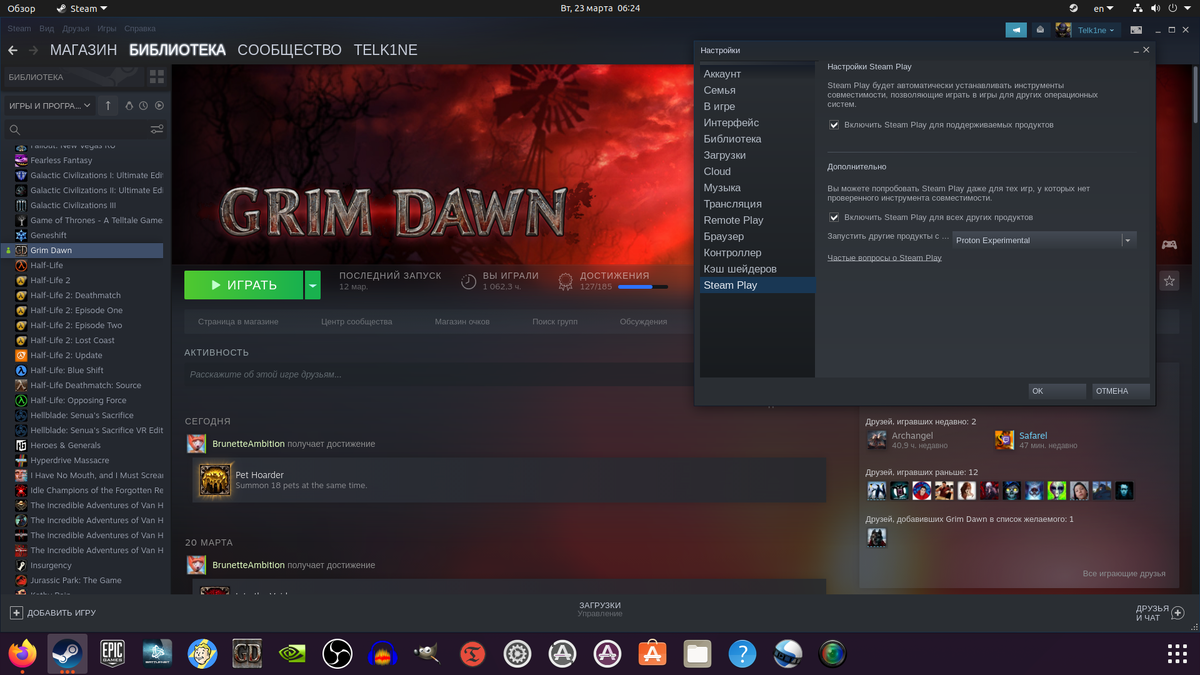Filter library by Linux penguin icon

pyautogui.click(x=129, y=105)
